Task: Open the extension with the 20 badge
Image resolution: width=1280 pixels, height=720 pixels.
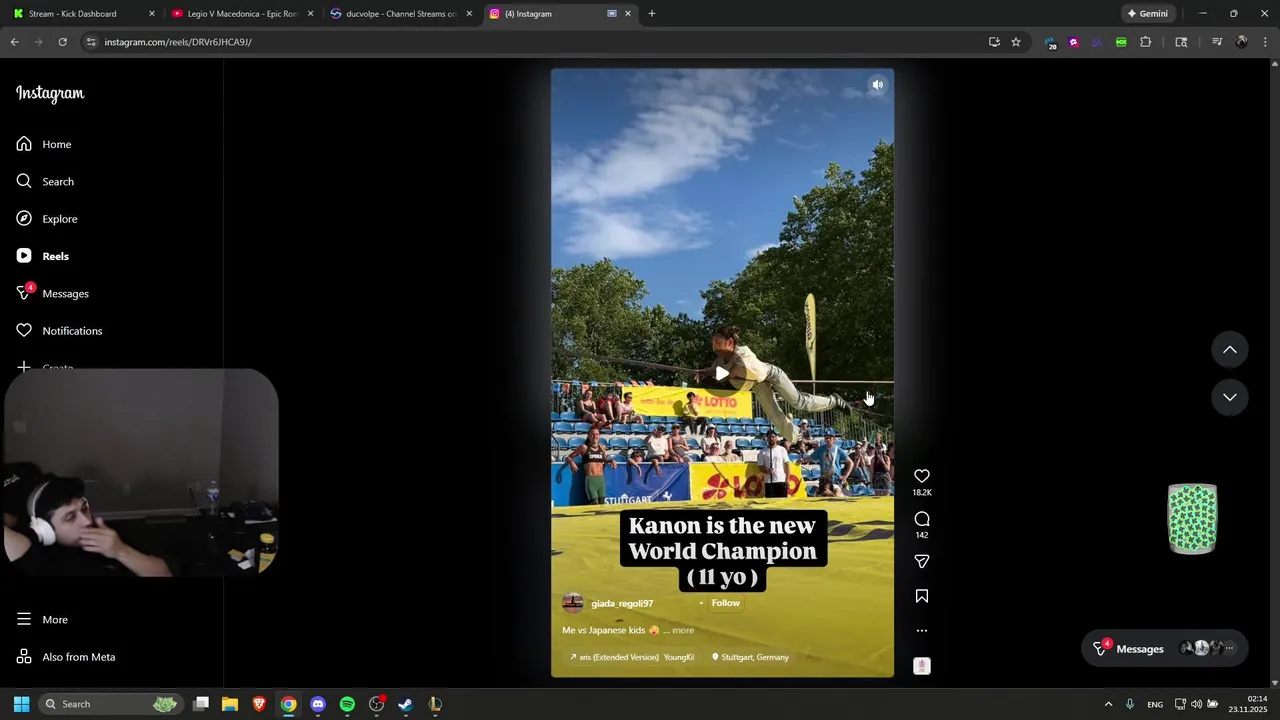Action: (1050, 43)
